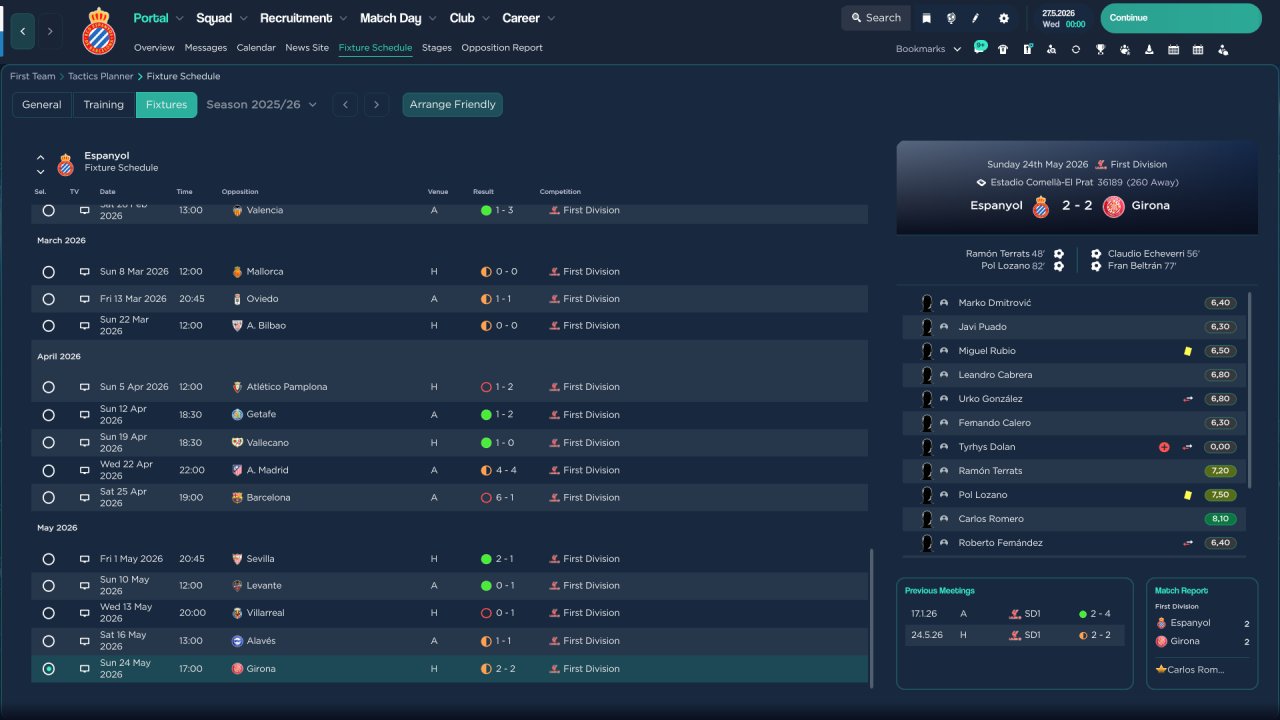Select the A. Bilbao fixture radio button
Image resolution: width=1280 pixels, height=720 pixels.
(x=48, y=326)
